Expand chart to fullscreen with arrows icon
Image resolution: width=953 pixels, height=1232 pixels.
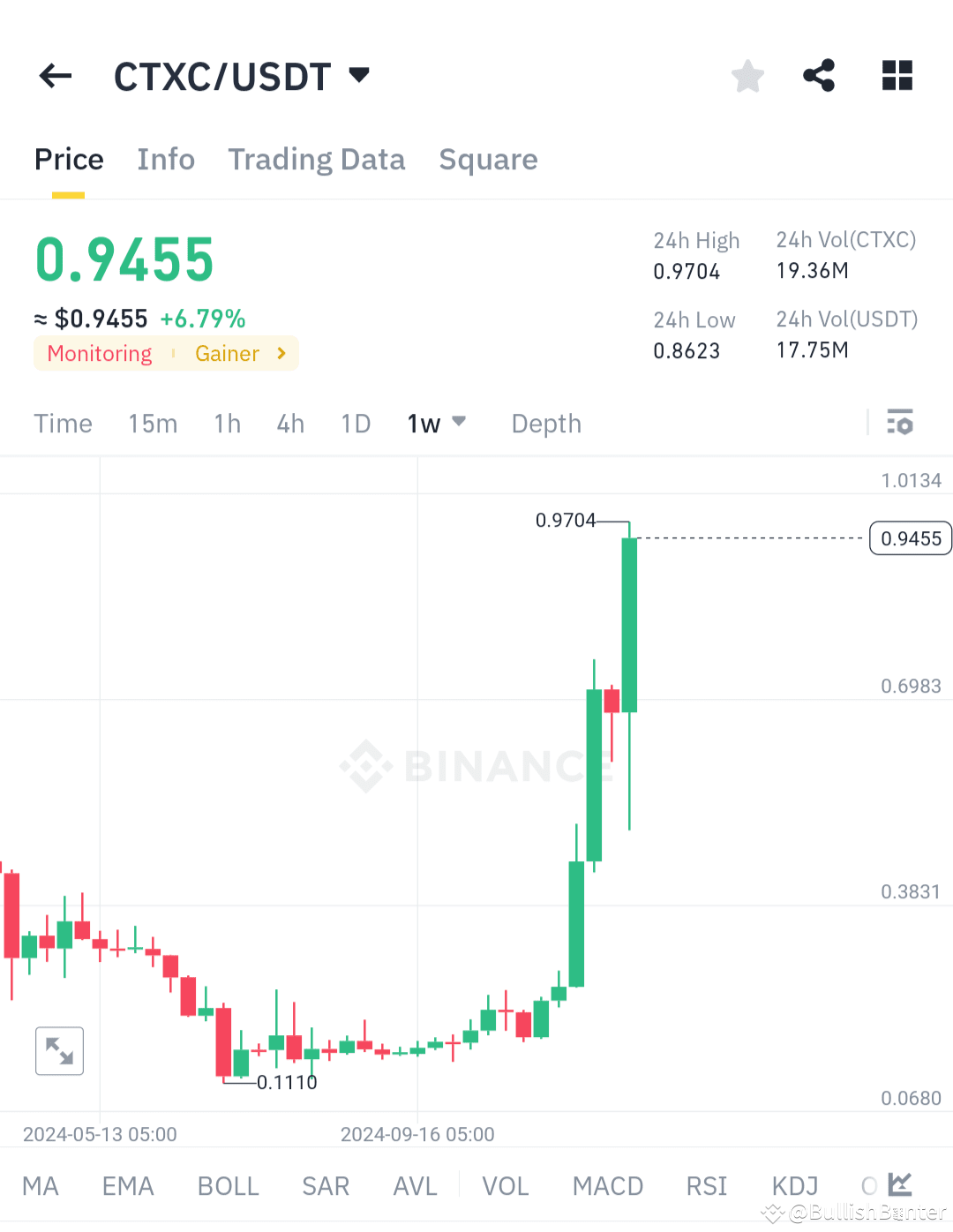tap(58, 1051)
